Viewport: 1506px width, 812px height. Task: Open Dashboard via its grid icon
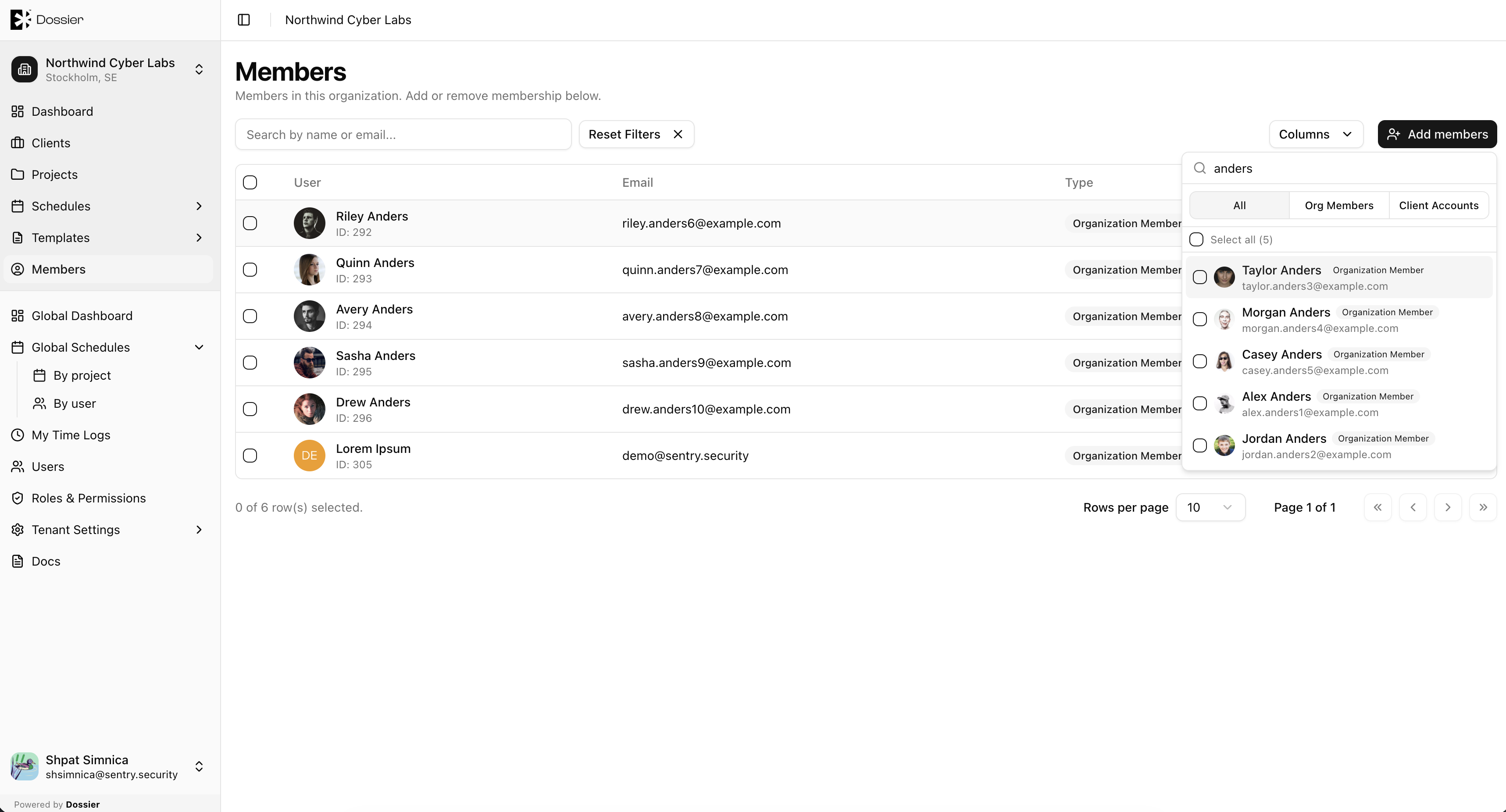point(18,111)
